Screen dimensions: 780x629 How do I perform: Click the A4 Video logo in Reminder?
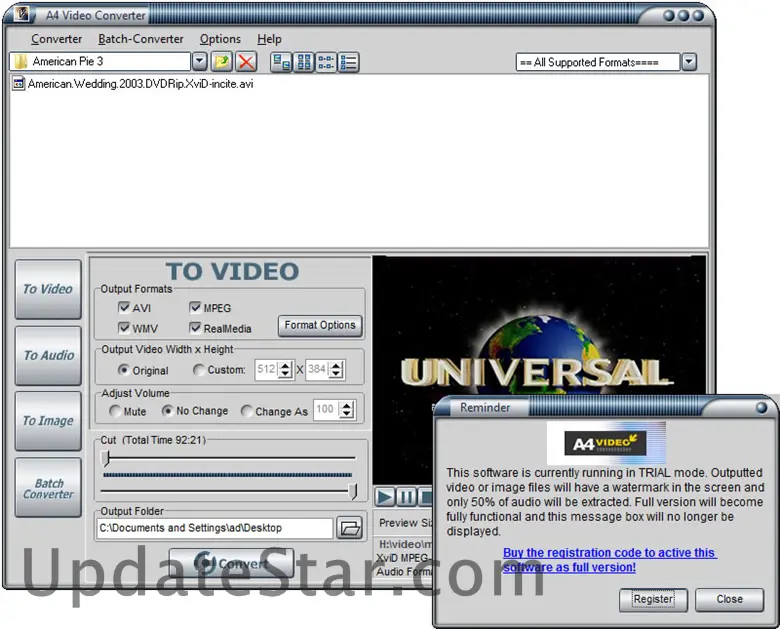605,443
